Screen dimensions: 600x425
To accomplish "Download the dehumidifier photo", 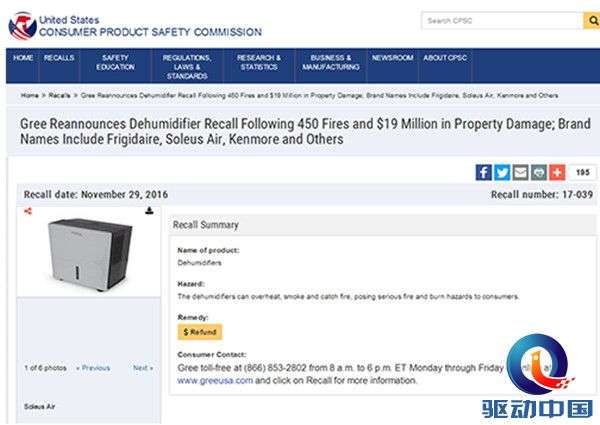I will [x=149, y=211].
